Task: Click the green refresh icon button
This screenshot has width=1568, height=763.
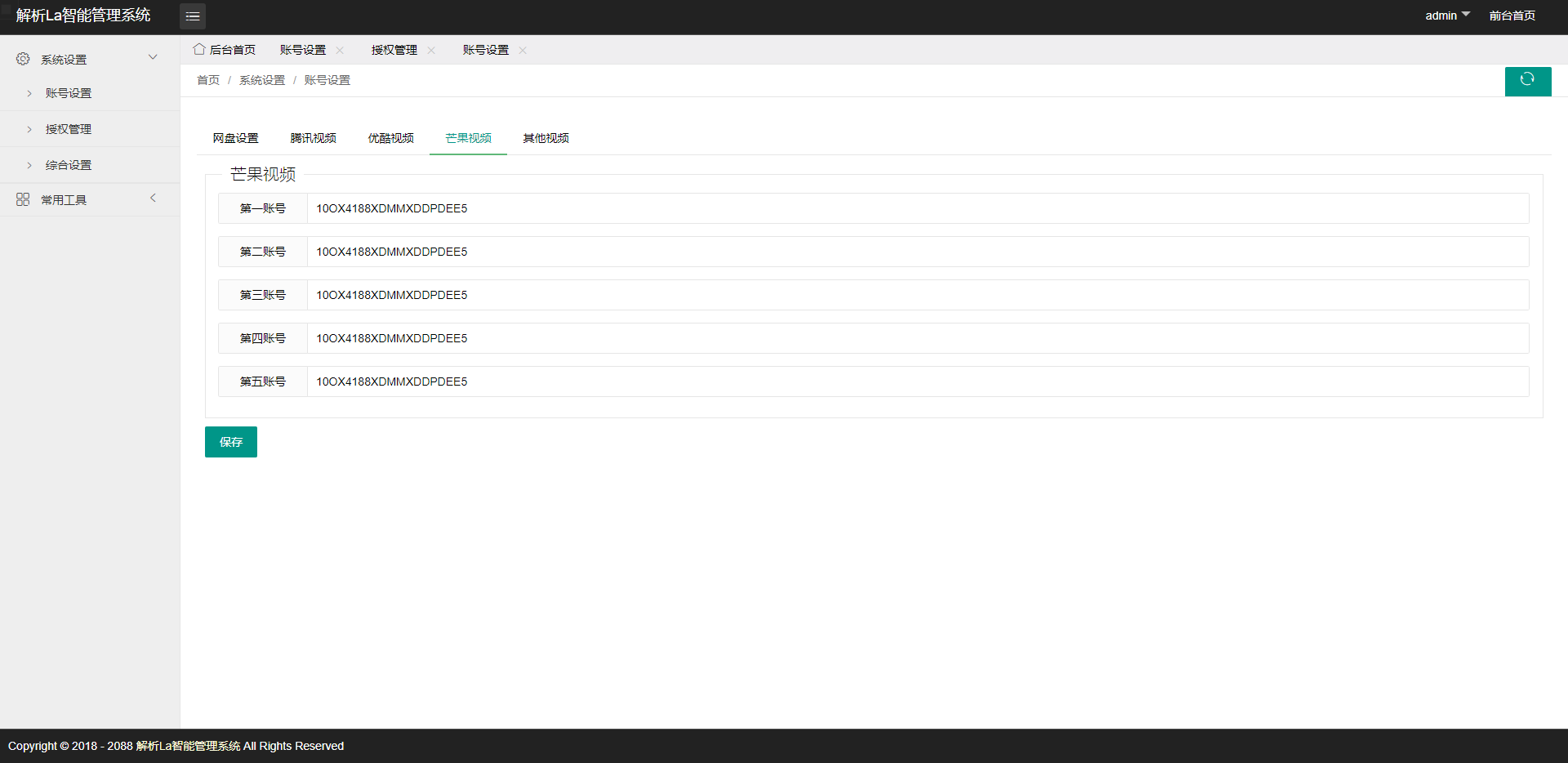Action: click(1527, 80)
